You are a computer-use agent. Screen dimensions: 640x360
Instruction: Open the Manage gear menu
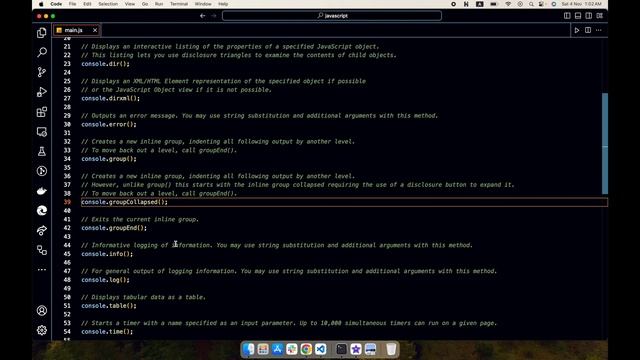pyautogui.click(x=42, y=330)
